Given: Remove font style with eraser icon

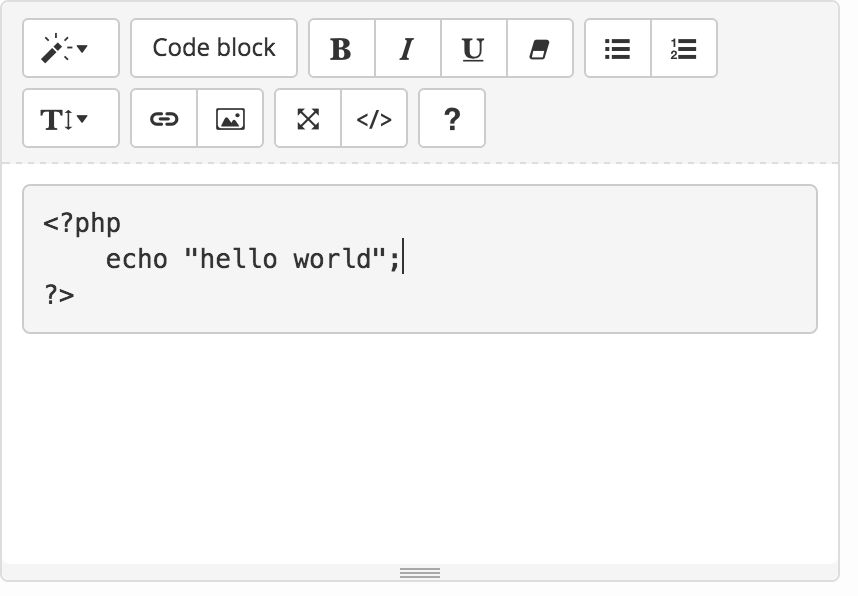Looking at the screenshot, I should pos(540,48).
